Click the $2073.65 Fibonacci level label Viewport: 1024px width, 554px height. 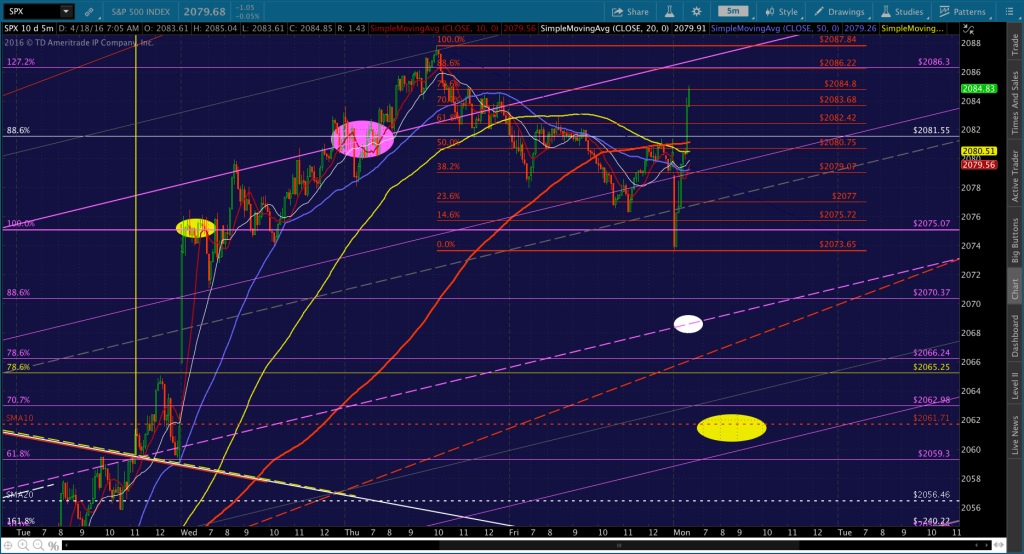click(838, 244)
